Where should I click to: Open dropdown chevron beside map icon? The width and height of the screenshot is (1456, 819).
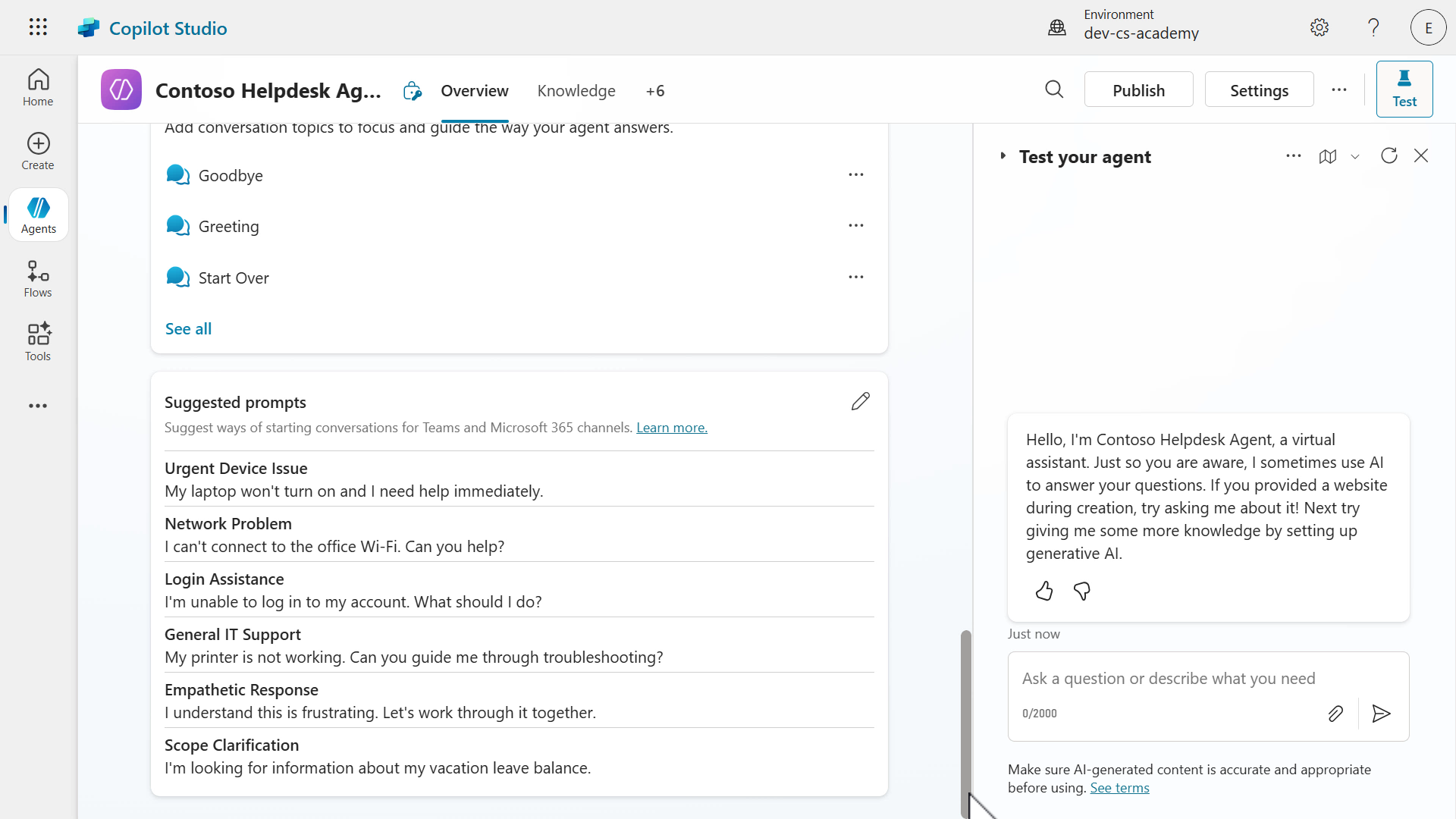pyautogui.click(x=1355, y=157)
